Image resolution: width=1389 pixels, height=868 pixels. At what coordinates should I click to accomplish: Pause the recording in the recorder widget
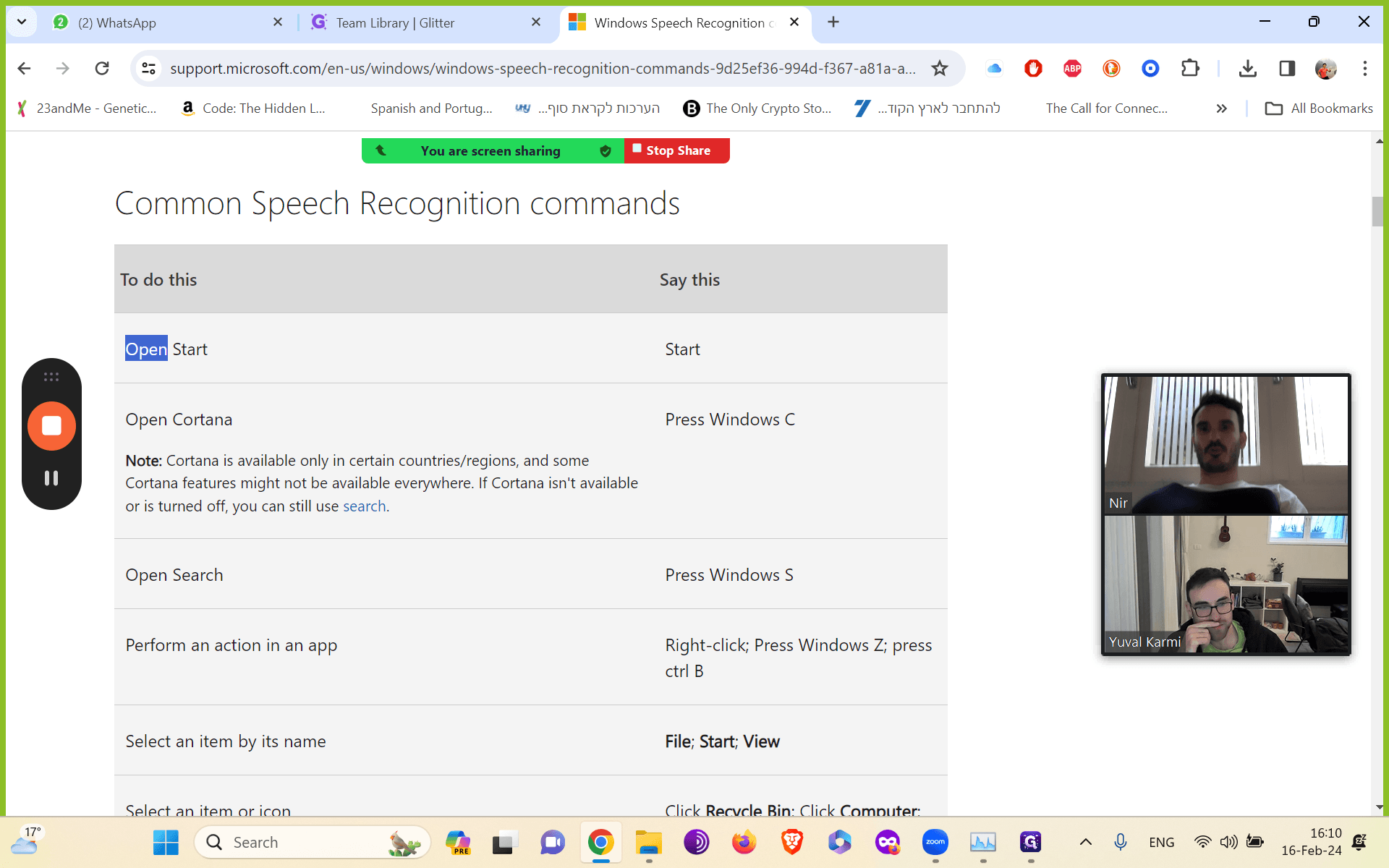coord(51,478)
